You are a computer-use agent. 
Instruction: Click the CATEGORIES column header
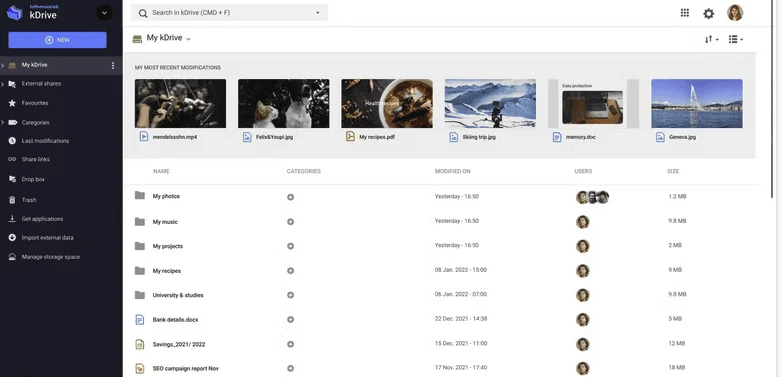(x=304, y=171)
